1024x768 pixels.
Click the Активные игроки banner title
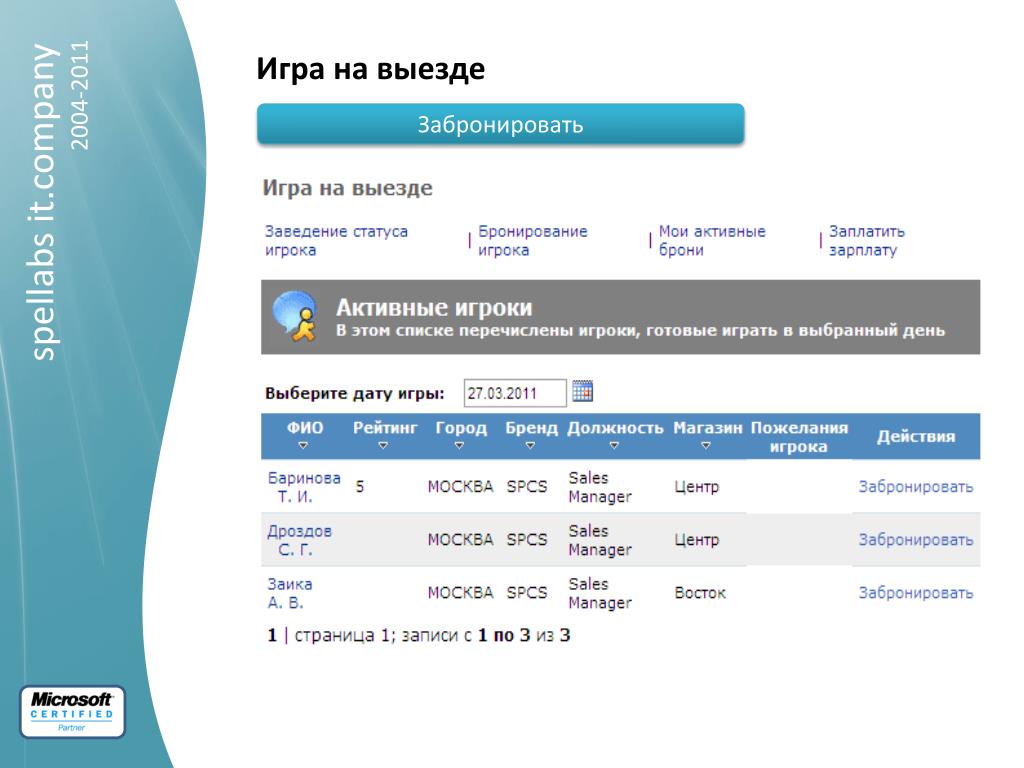(x=434, y=307)
